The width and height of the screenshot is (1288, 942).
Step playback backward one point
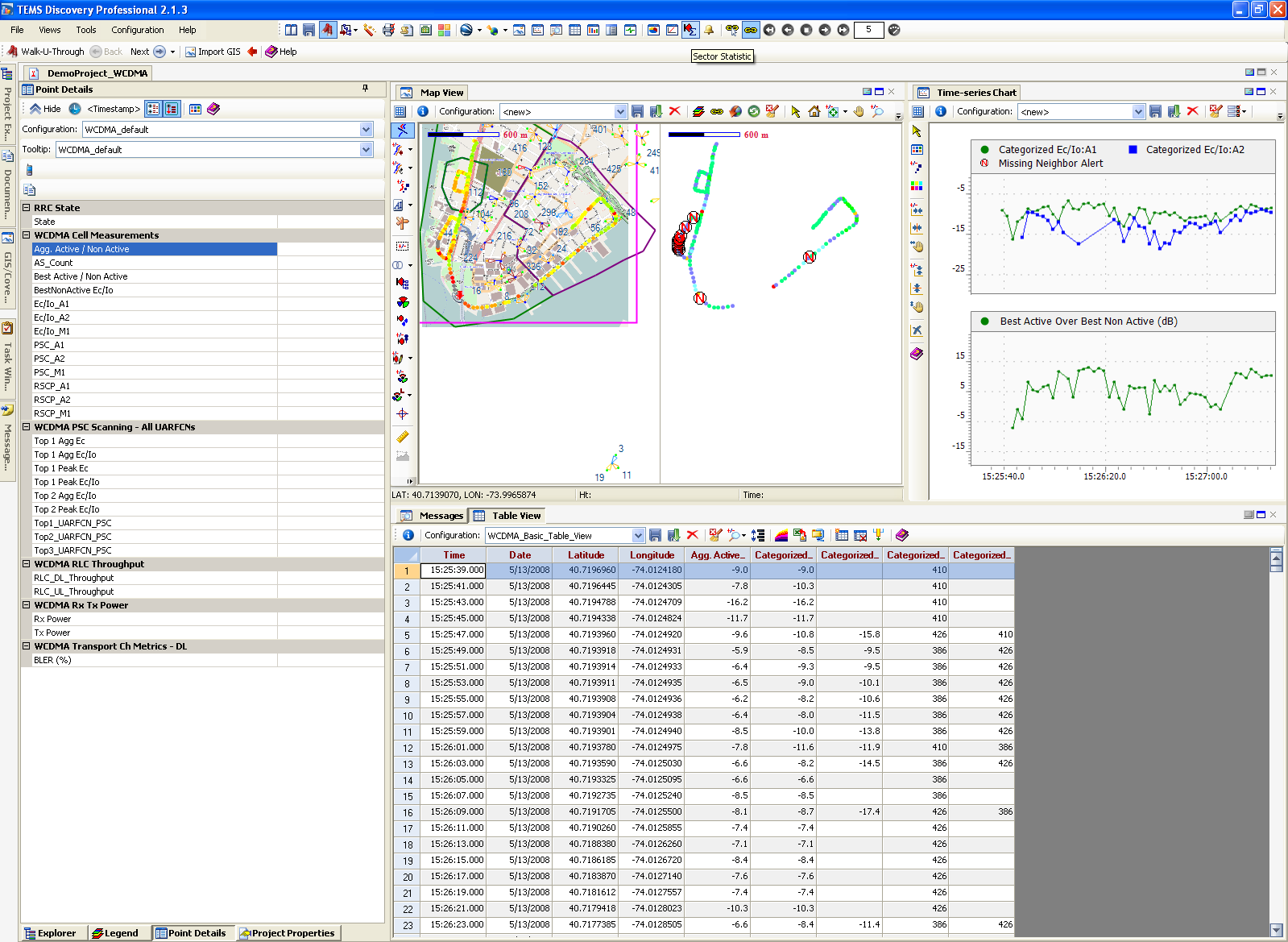click(x=788, y=30)
